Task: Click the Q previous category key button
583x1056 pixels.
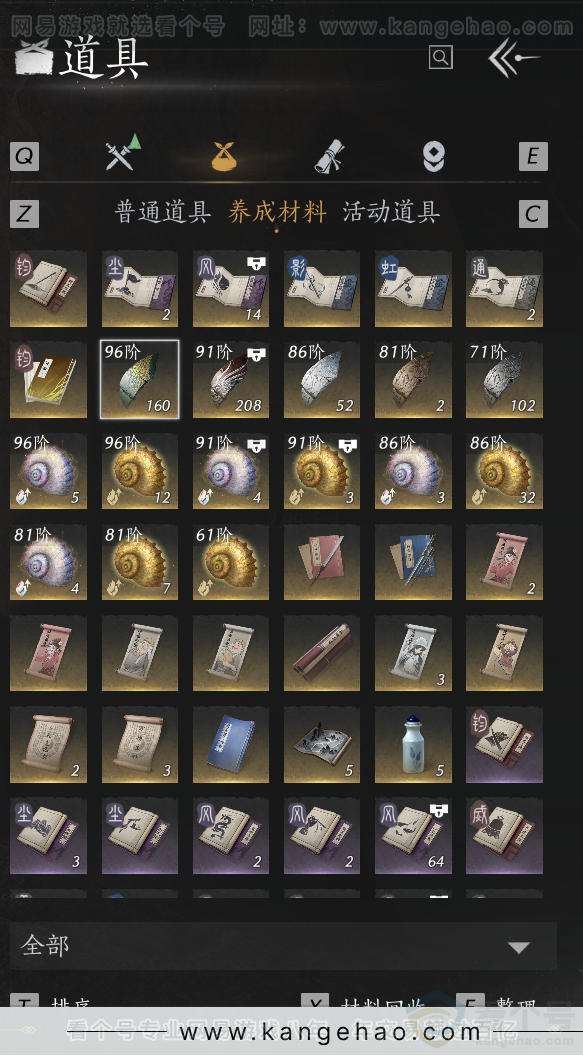Action: [x=24, y=156]
